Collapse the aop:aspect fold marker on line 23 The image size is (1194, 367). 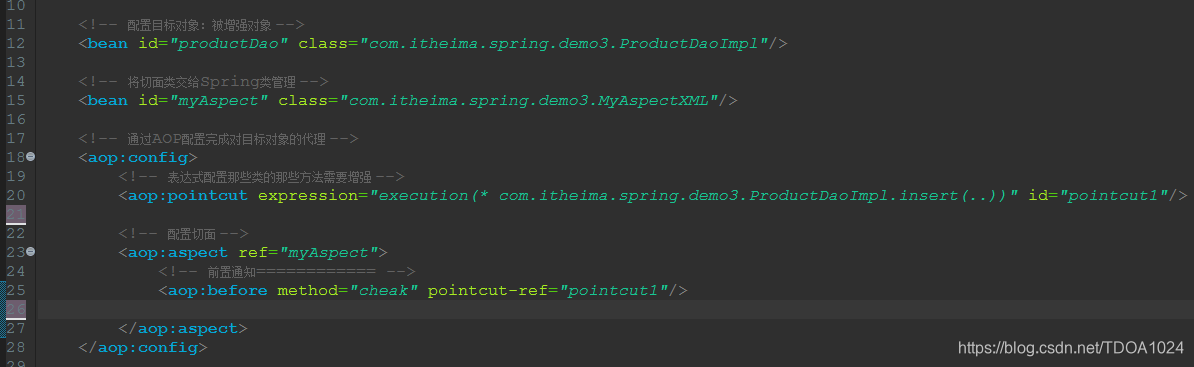click(x=30, y=251)
